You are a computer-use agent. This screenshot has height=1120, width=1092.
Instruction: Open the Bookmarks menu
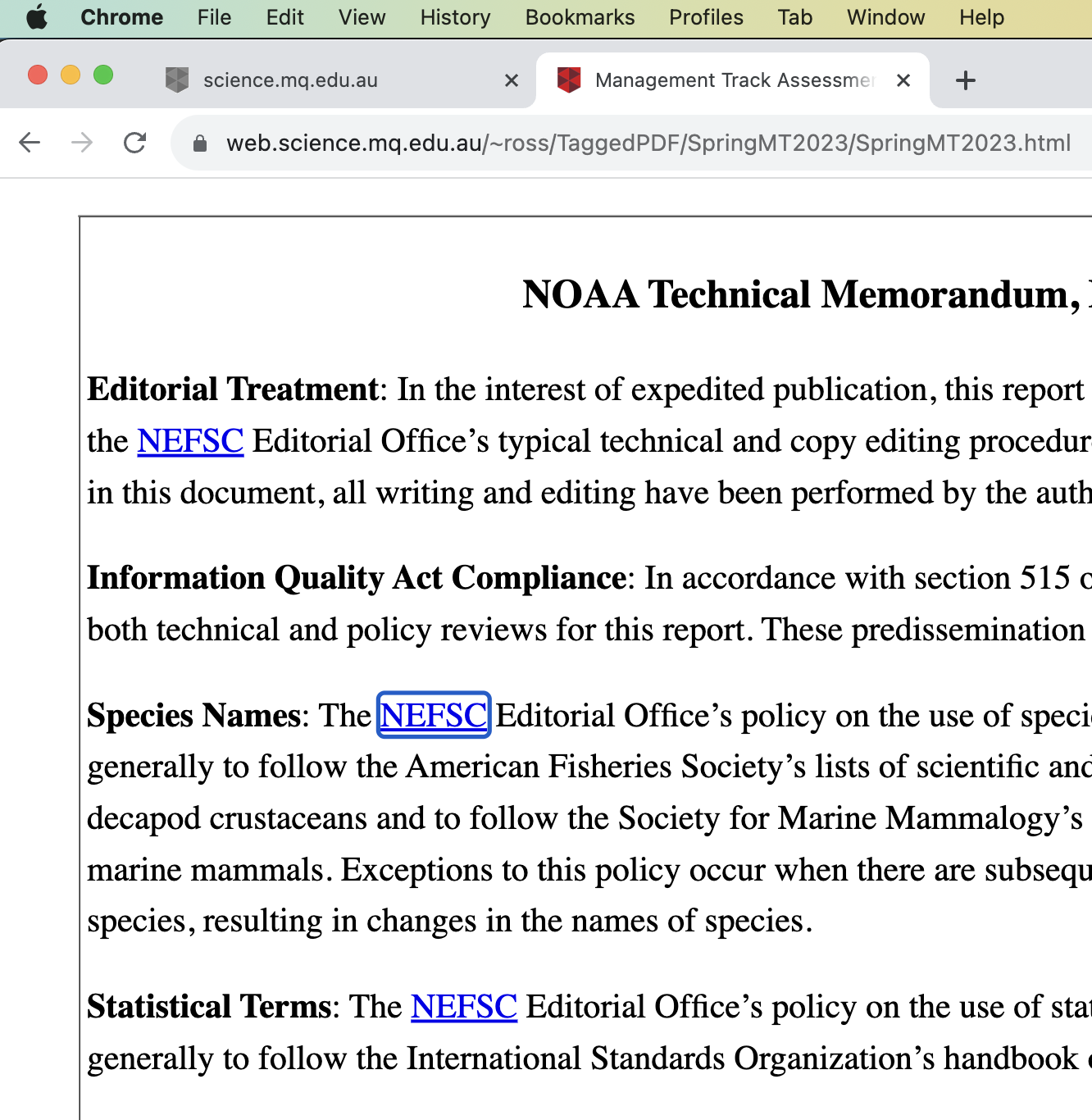pyautogui.click(x=580, y=17)
